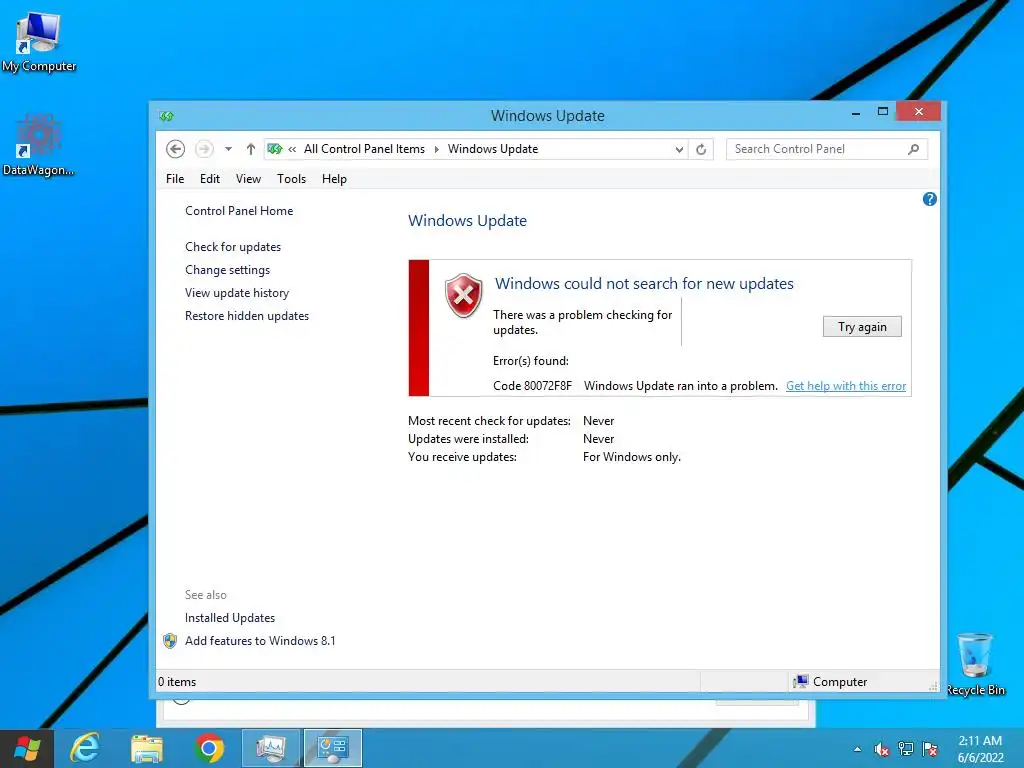Go to Control Panel Home
This screenshot has width=1024, height=768.
tap(239, 211)
